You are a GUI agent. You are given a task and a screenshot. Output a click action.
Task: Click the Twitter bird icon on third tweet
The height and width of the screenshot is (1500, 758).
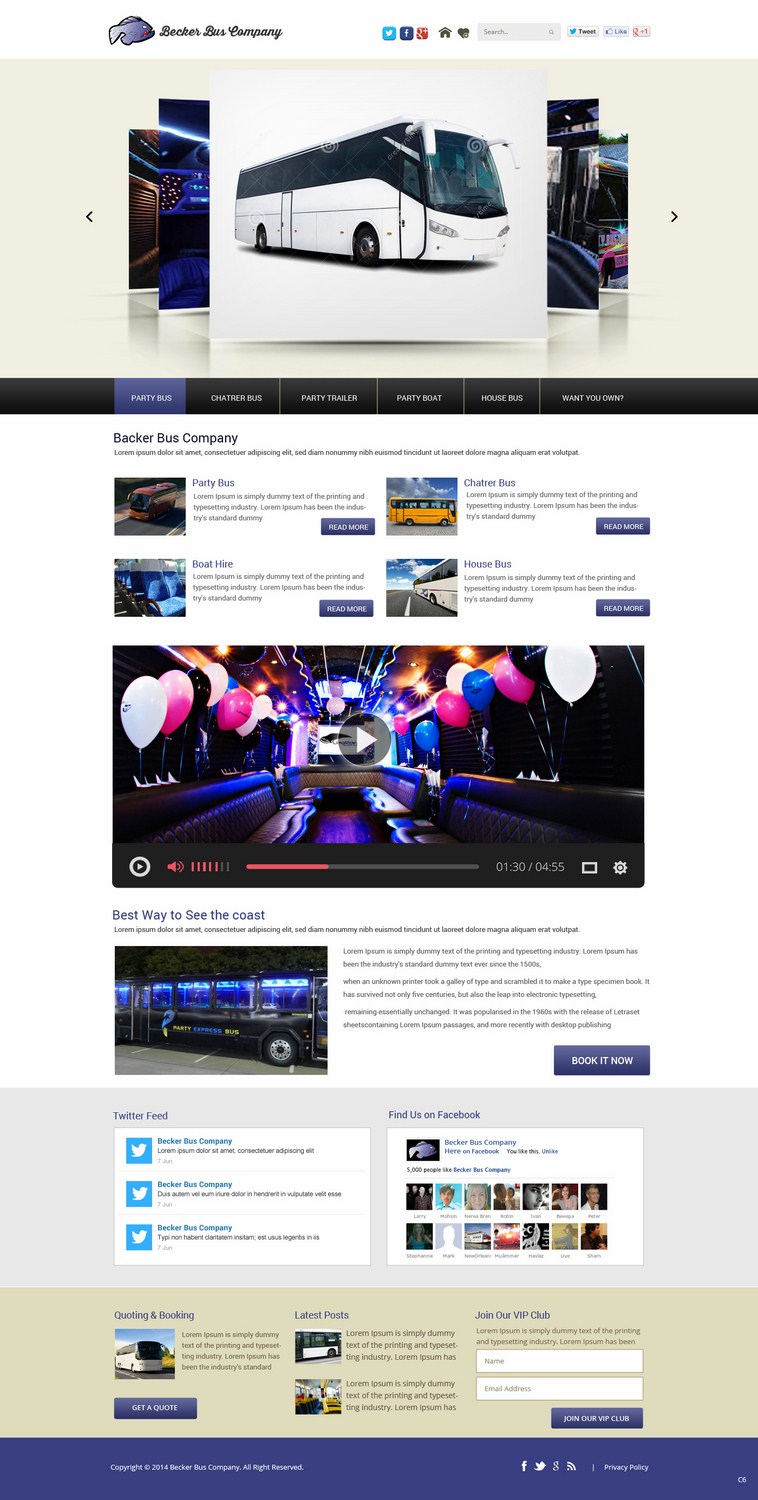coord(138,1237)
